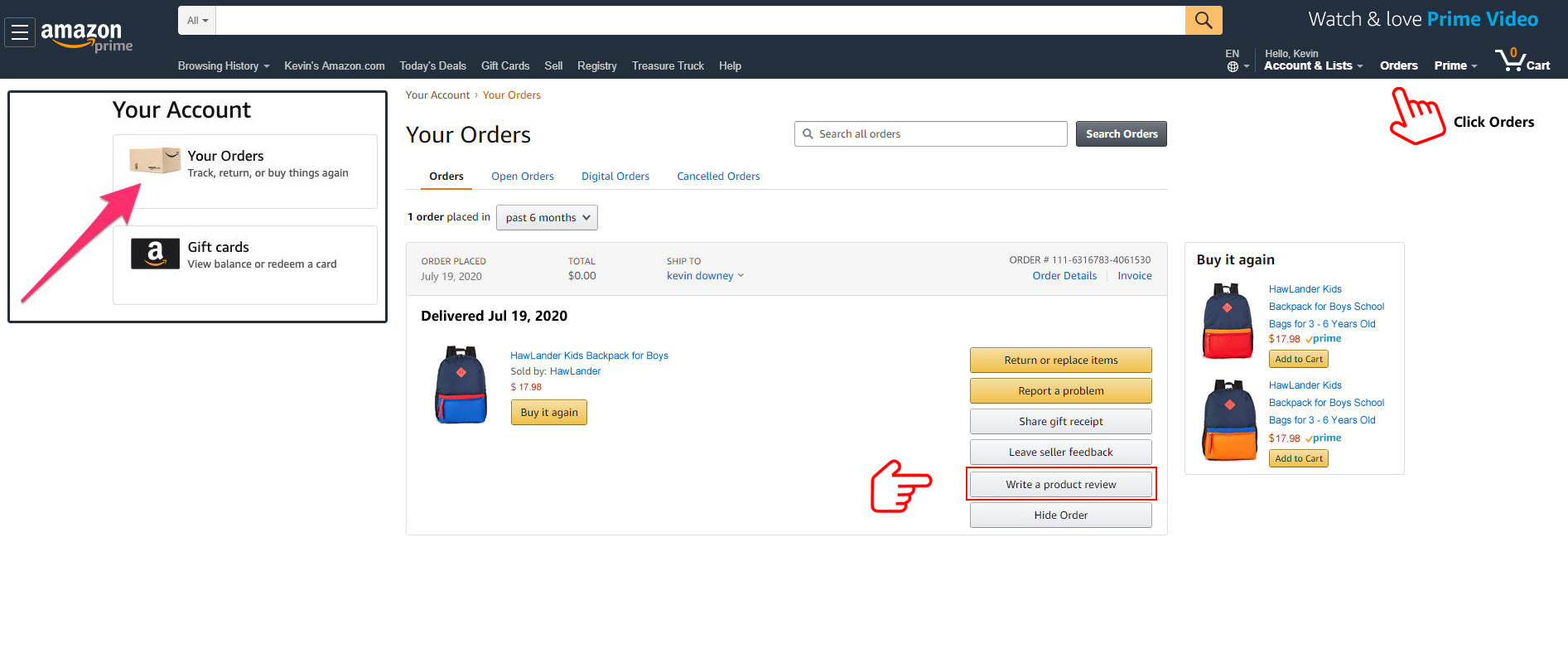Switch to Cancelled Orders tab

pyautogui.click(x=718, y=176)
